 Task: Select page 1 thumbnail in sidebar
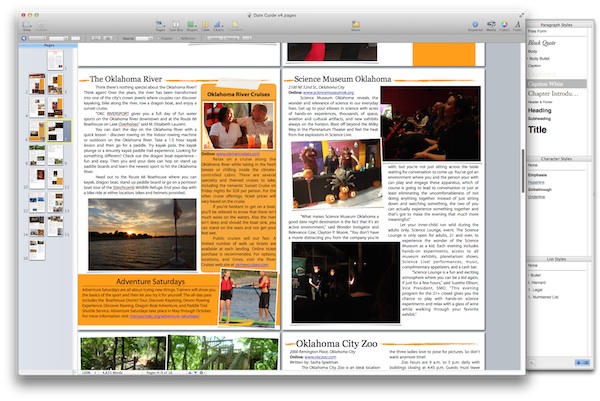(55, 60)
